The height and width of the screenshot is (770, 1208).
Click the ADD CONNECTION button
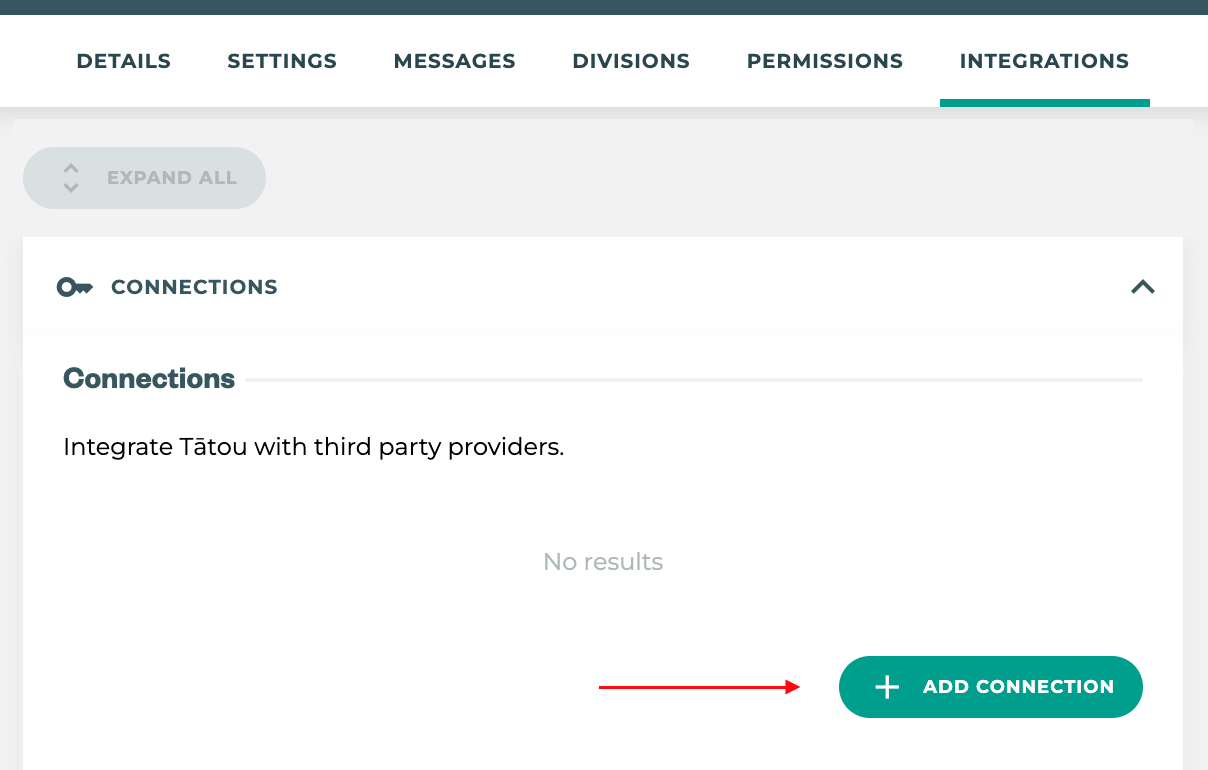(990, 687)
